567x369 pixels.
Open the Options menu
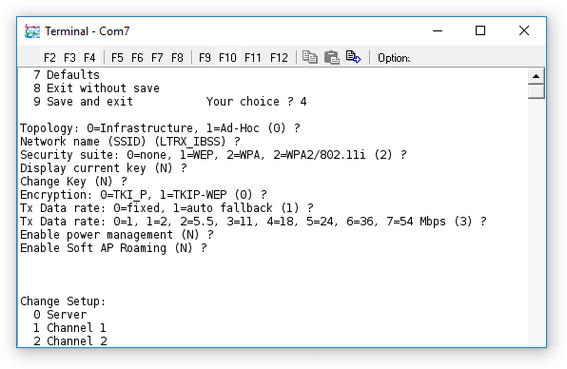click(x=393, y=58)
